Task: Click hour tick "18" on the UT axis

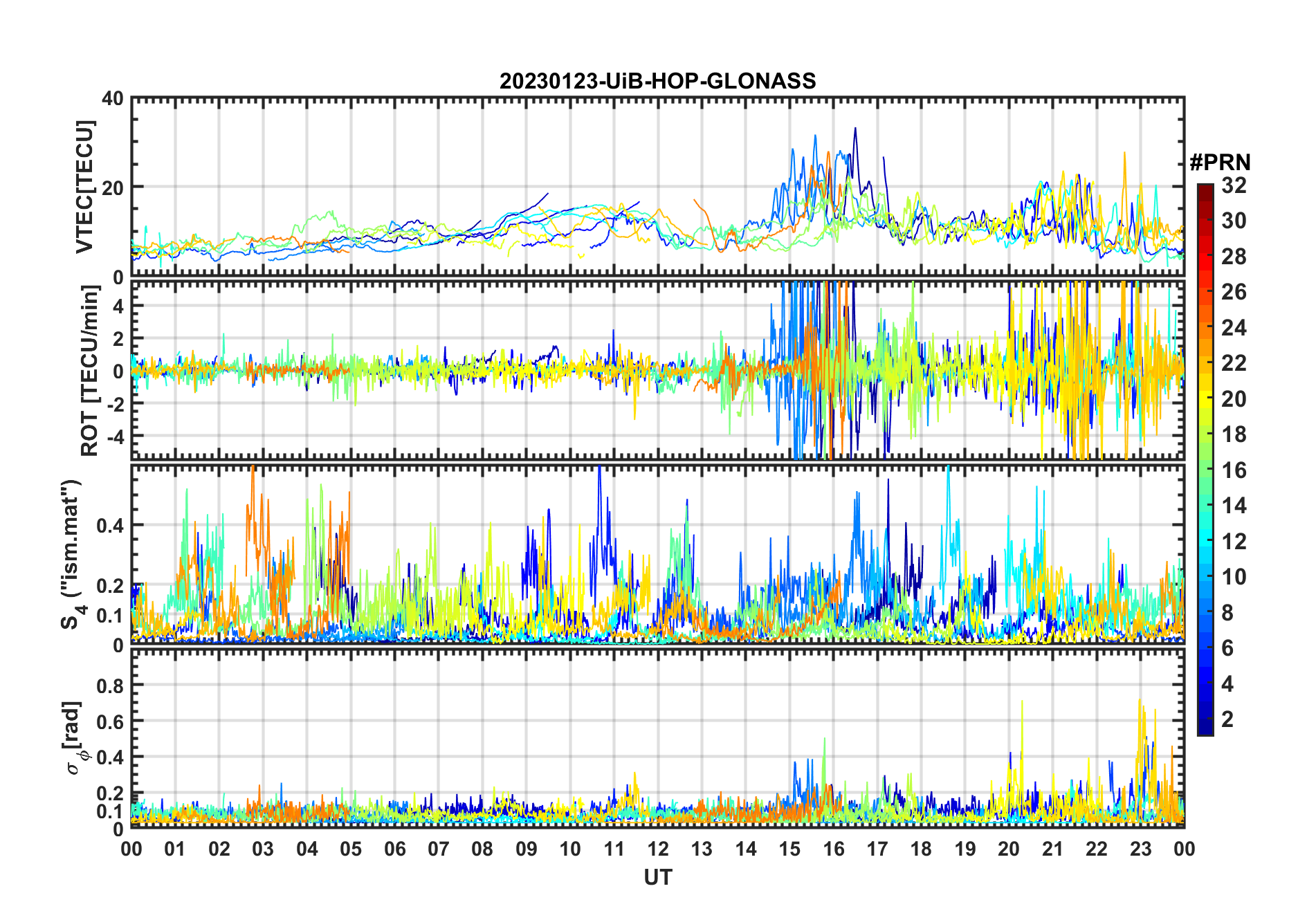Action: [x=921, y=849]
